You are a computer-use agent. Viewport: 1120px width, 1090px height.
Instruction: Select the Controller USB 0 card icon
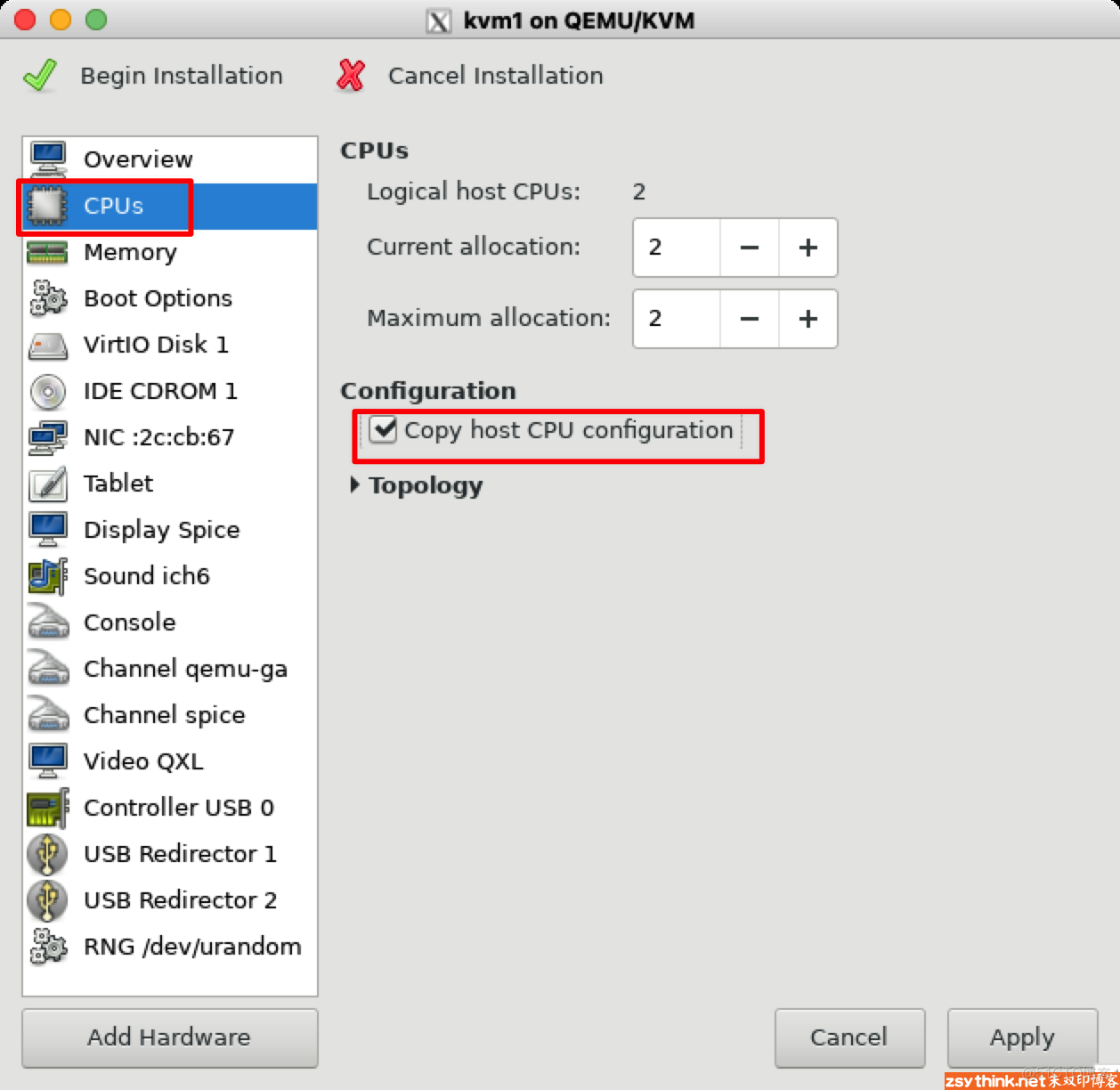tap(47, 808)
